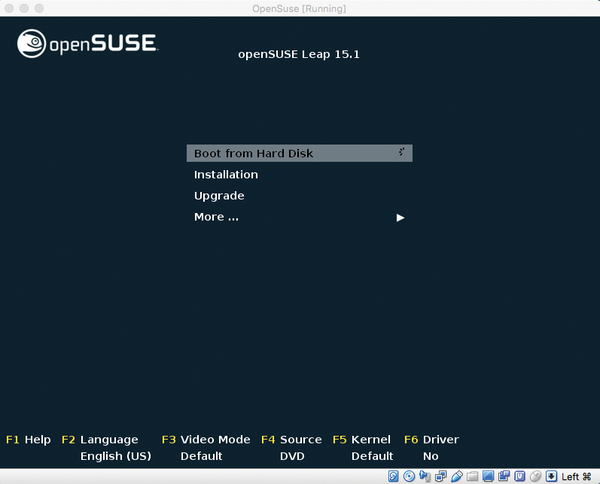The image size is (600, 484).
Task: Click the recording status icon
Action: [504, 476]
